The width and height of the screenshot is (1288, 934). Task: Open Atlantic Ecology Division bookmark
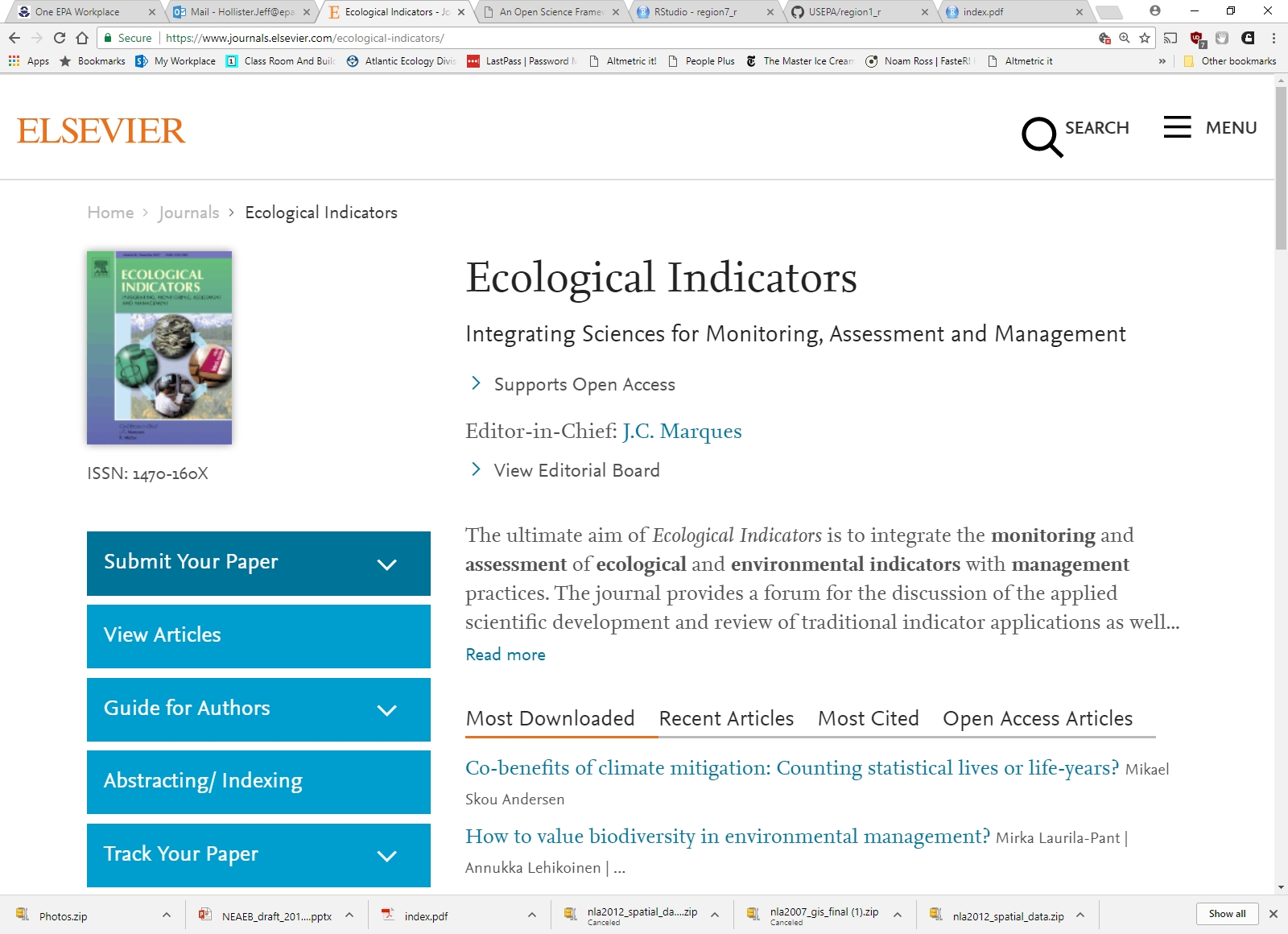(x=402, y=61)
